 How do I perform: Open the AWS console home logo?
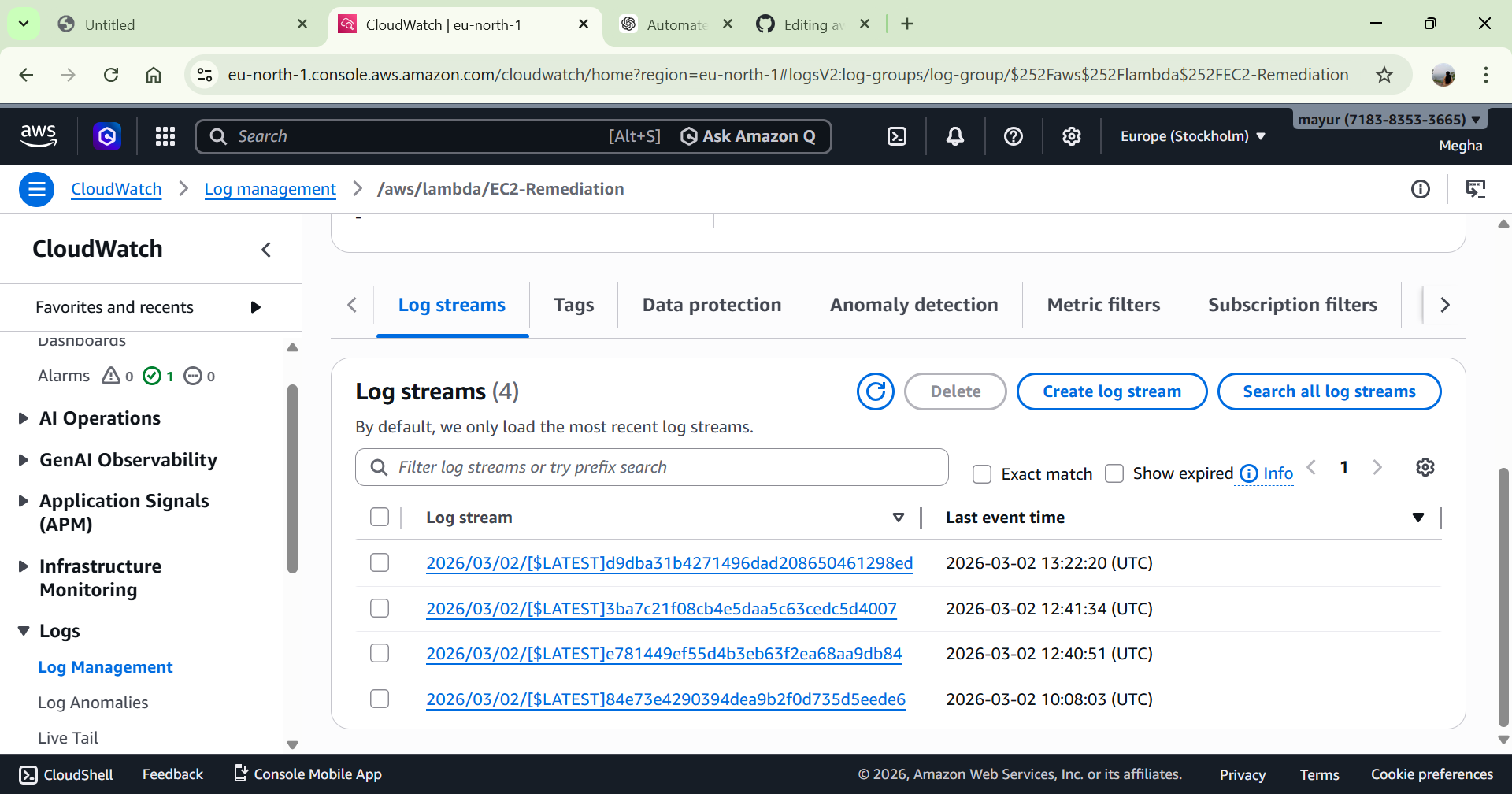click(39, 136)
